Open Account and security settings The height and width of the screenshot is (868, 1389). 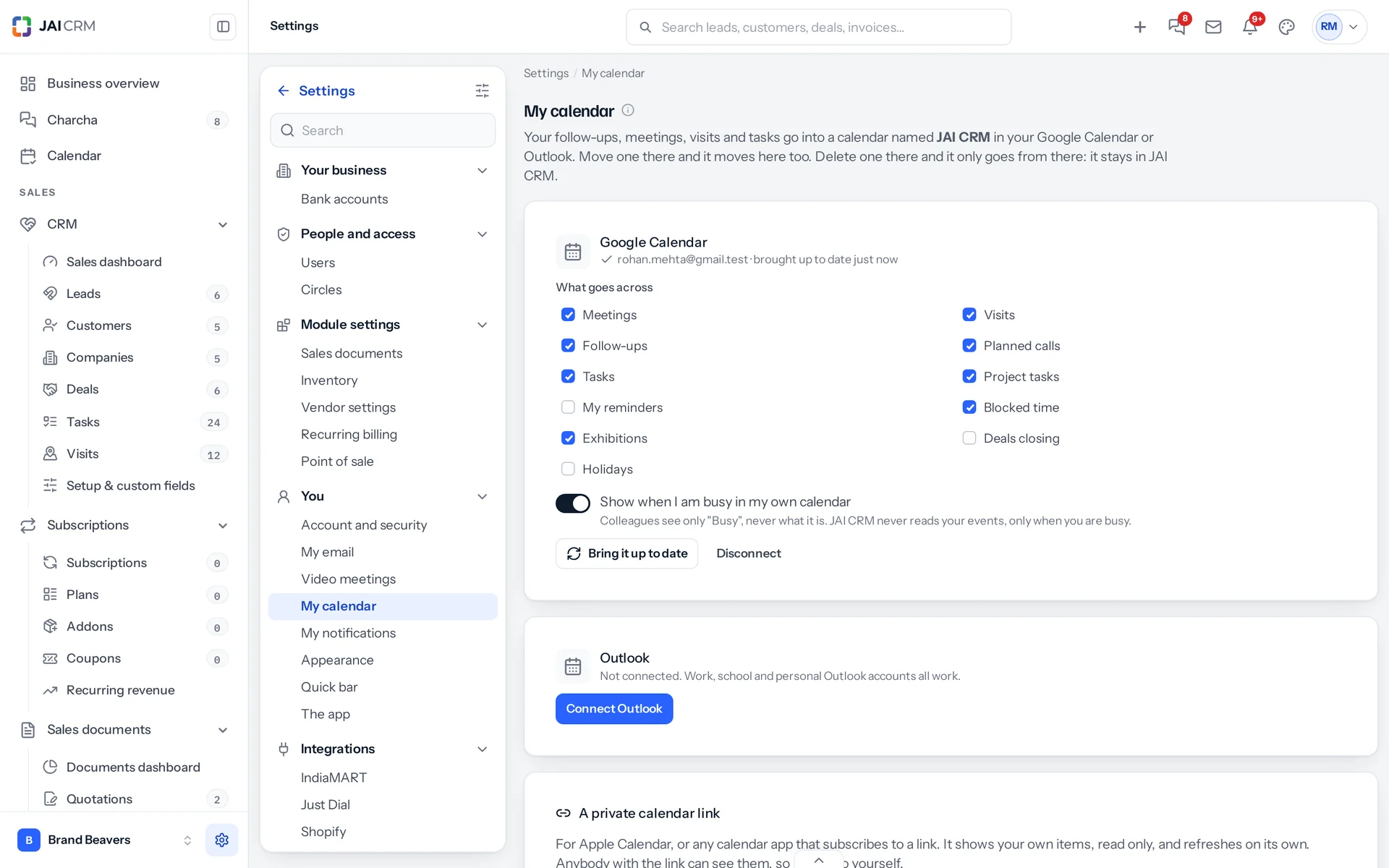tap(383, 525)
